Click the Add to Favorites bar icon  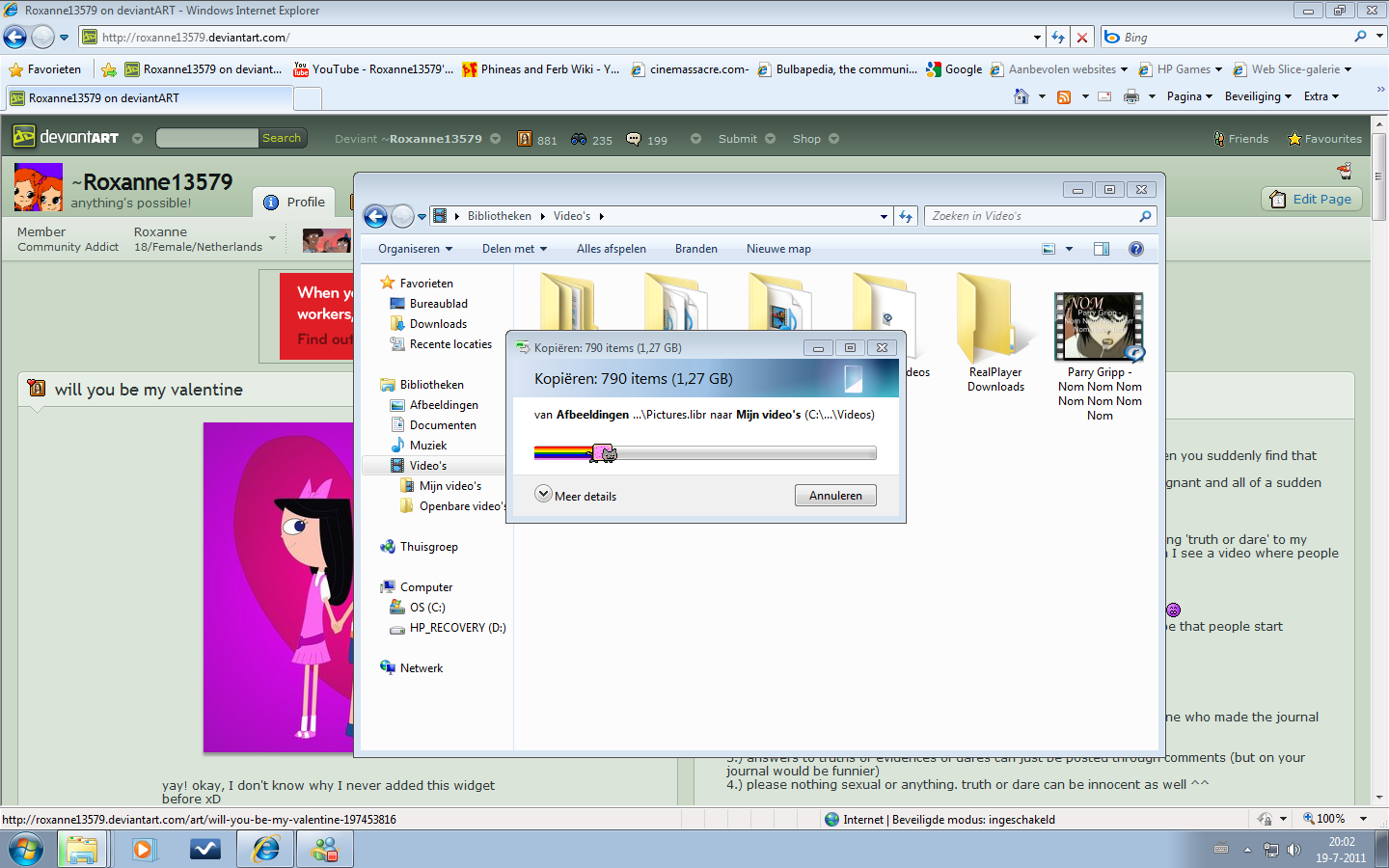coord(109,69)
